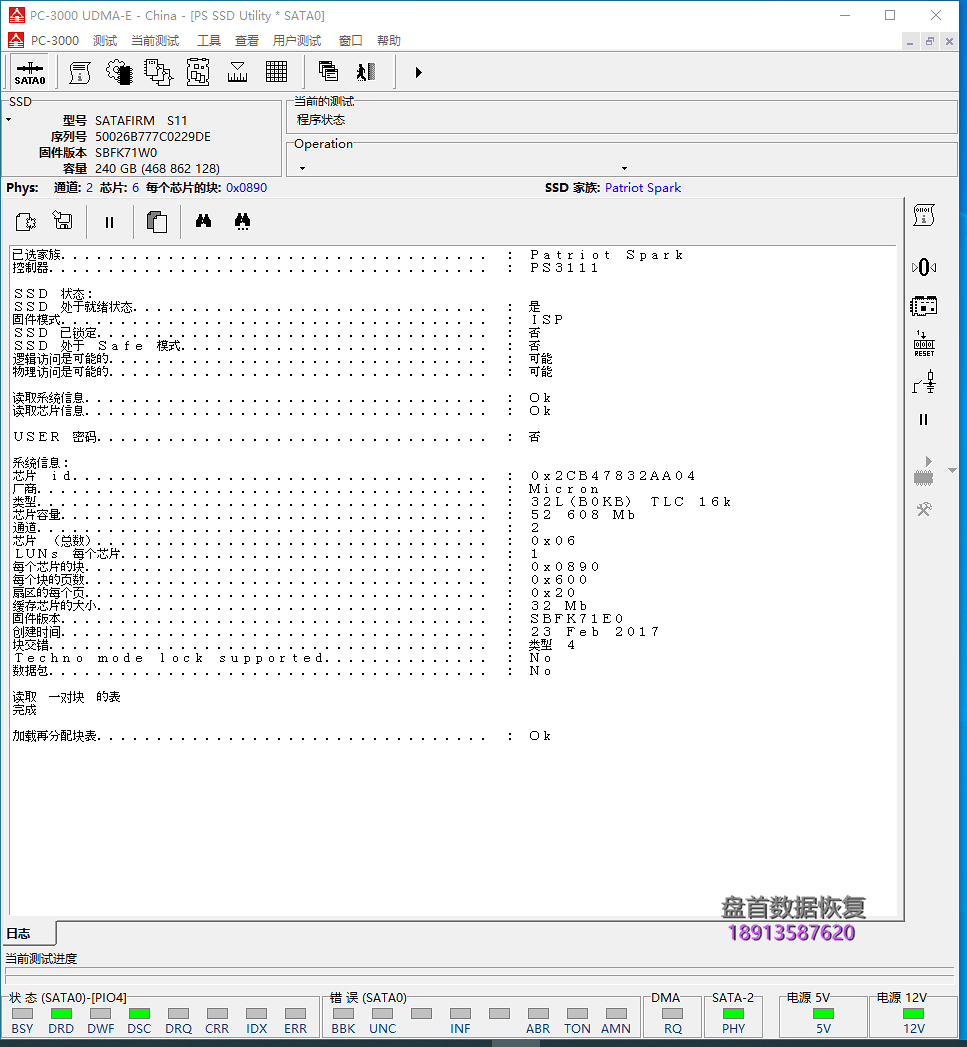
Task: Open the second Operation dropdown arrow
Action: coord(624,168)
